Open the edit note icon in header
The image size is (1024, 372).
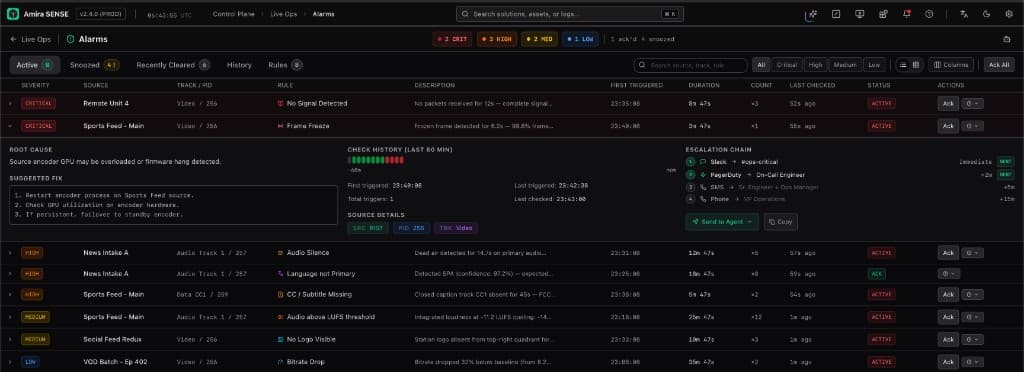[x=836, y=14]
